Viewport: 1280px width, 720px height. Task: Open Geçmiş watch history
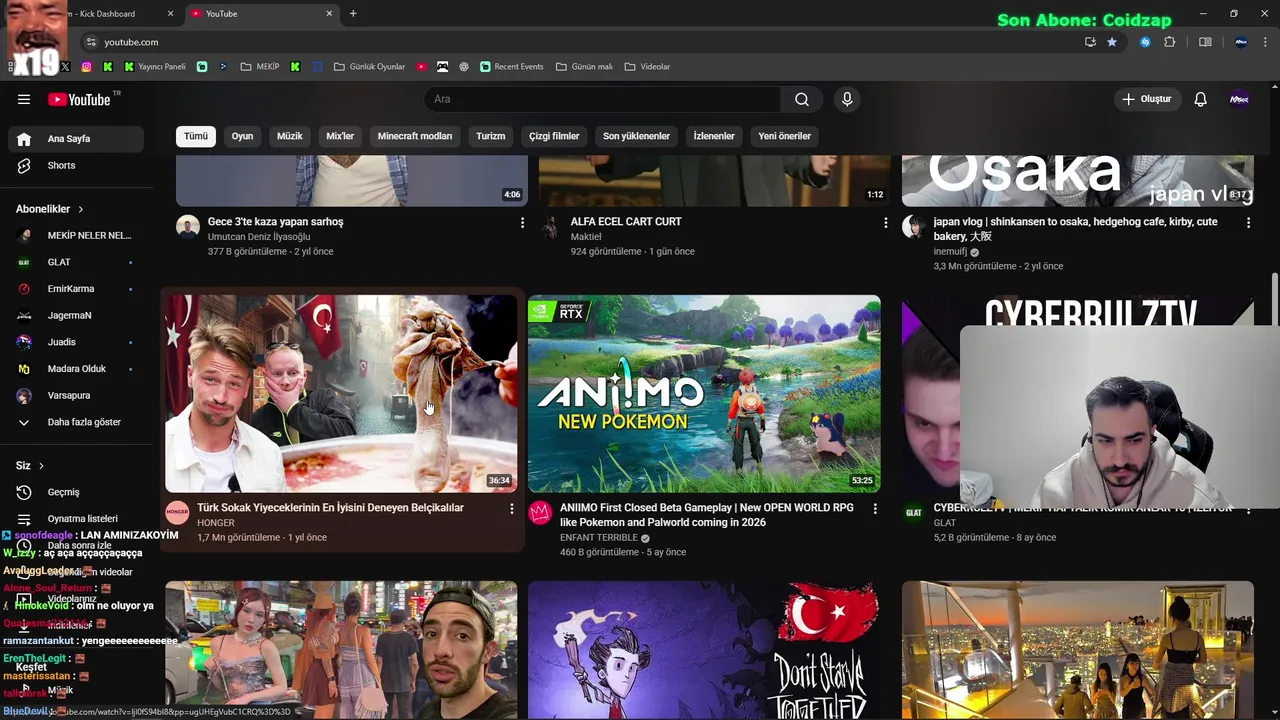[x=76, y=492]
